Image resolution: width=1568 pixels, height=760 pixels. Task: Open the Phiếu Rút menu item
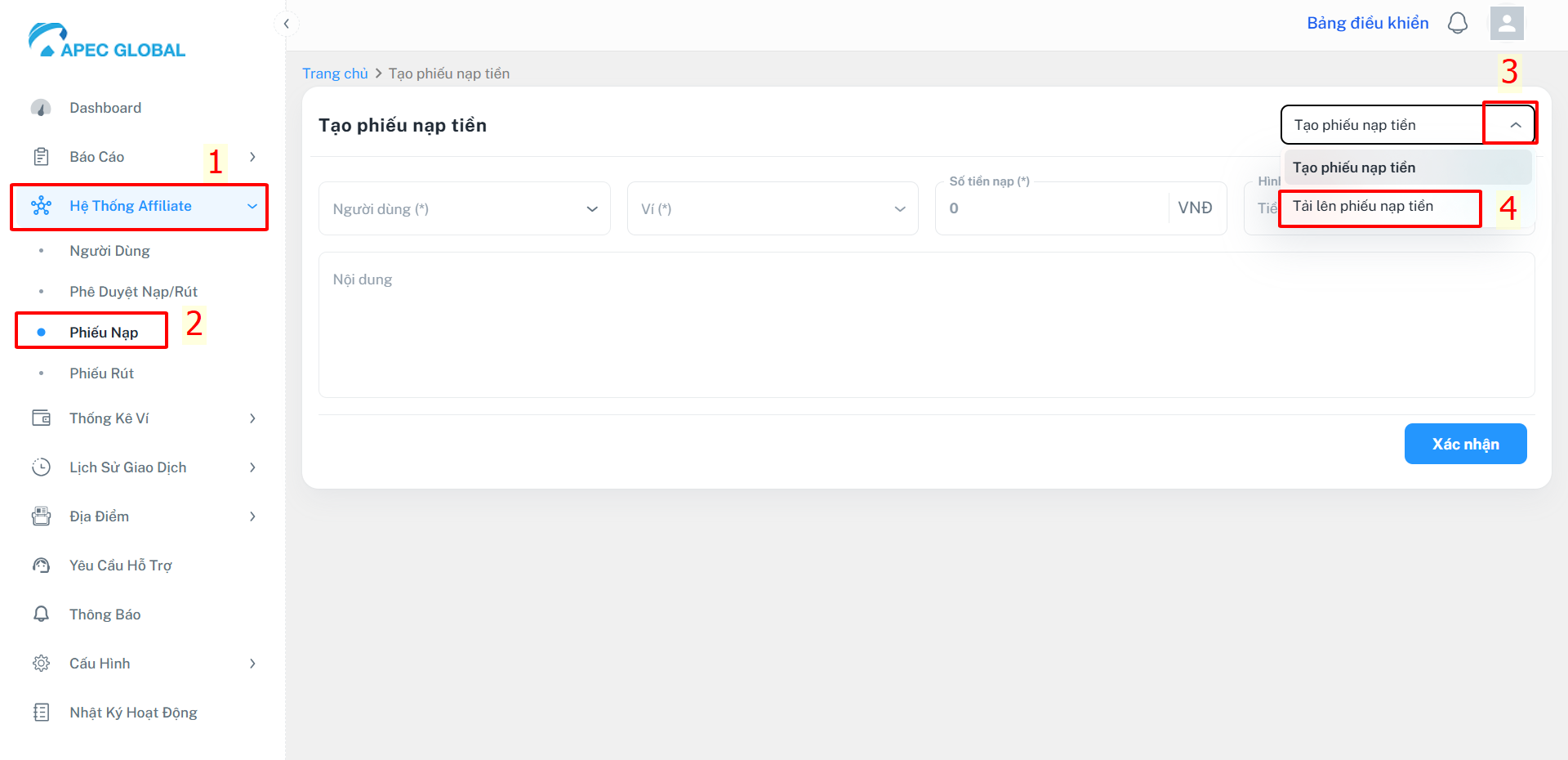[x=101, y=373]
